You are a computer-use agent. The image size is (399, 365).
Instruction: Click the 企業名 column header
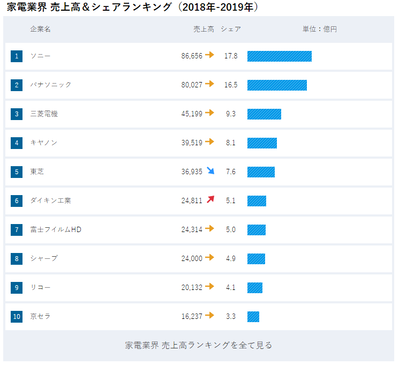40,29
